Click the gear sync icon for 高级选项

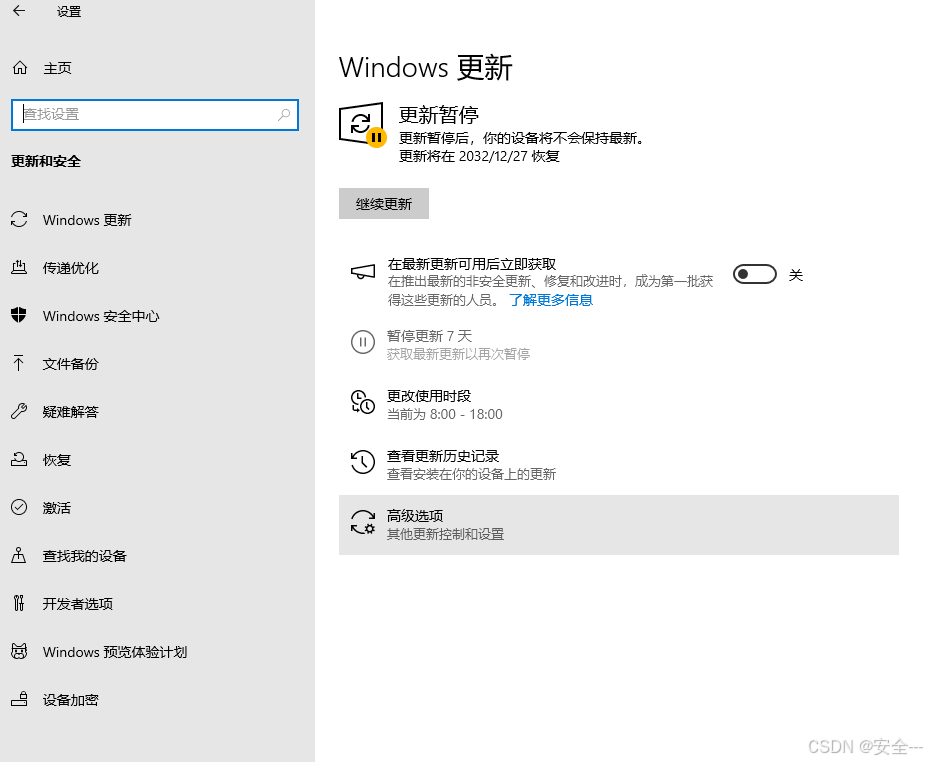click(363, 522)
